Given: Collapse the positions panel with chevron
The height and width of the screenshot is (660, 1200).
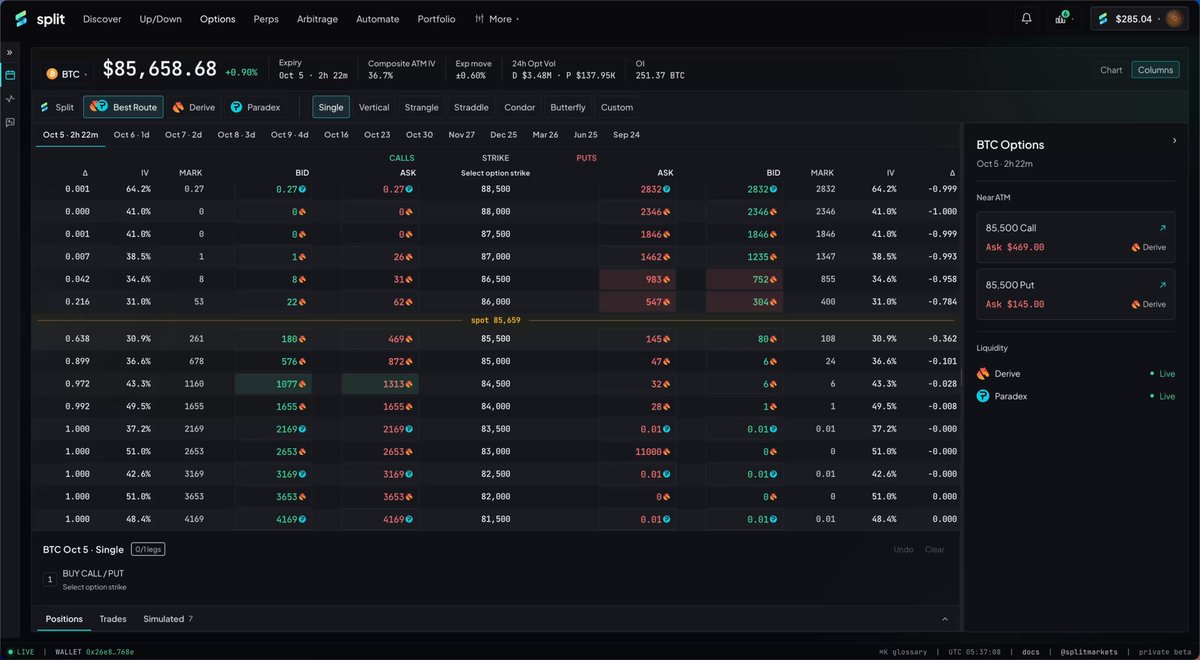Looking at the screenshot, I should tap(945, 619).
